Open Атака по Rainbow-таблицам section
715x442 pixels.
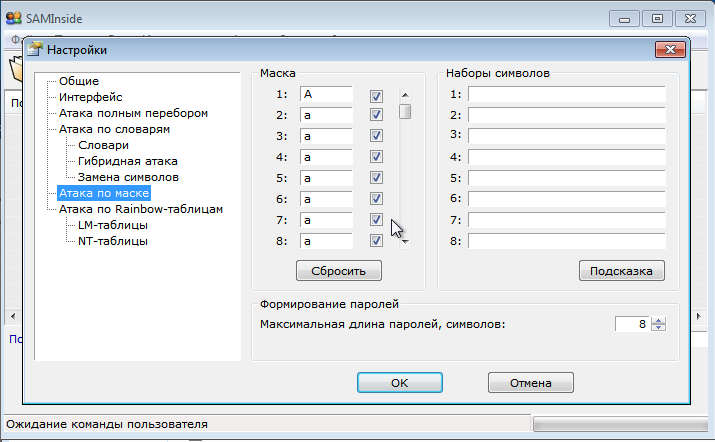140,209
